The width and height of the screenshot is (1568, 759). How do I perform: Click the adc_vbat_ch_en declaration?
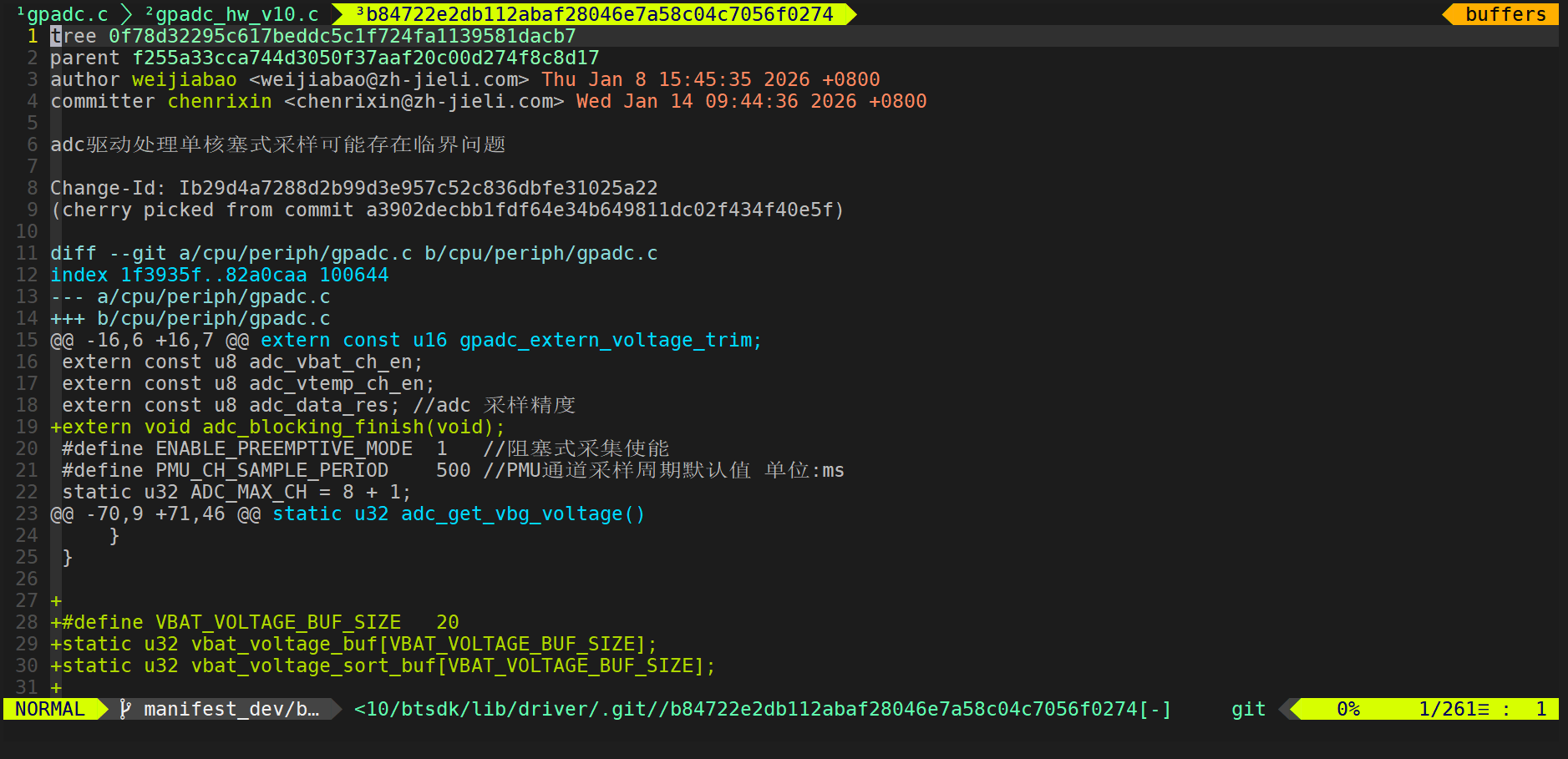click(242, 362)
